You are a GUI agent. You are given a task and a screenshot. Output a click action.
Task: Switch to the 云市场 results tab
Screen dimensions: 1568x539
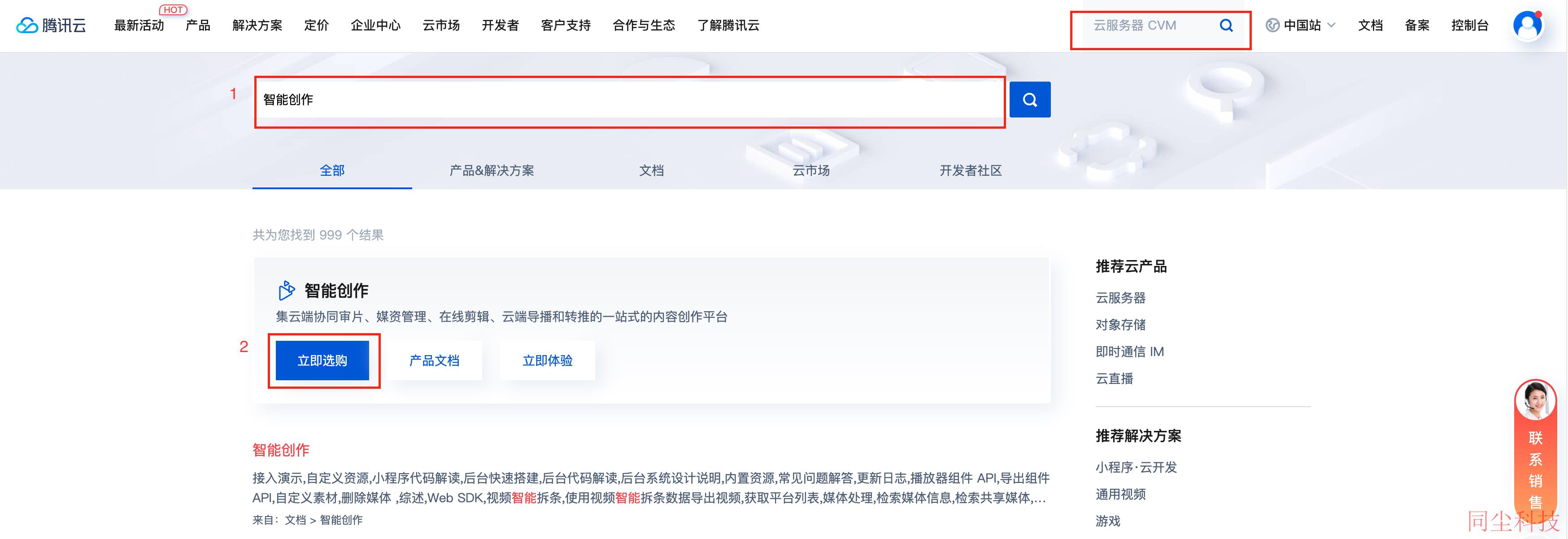coord(811,170)
